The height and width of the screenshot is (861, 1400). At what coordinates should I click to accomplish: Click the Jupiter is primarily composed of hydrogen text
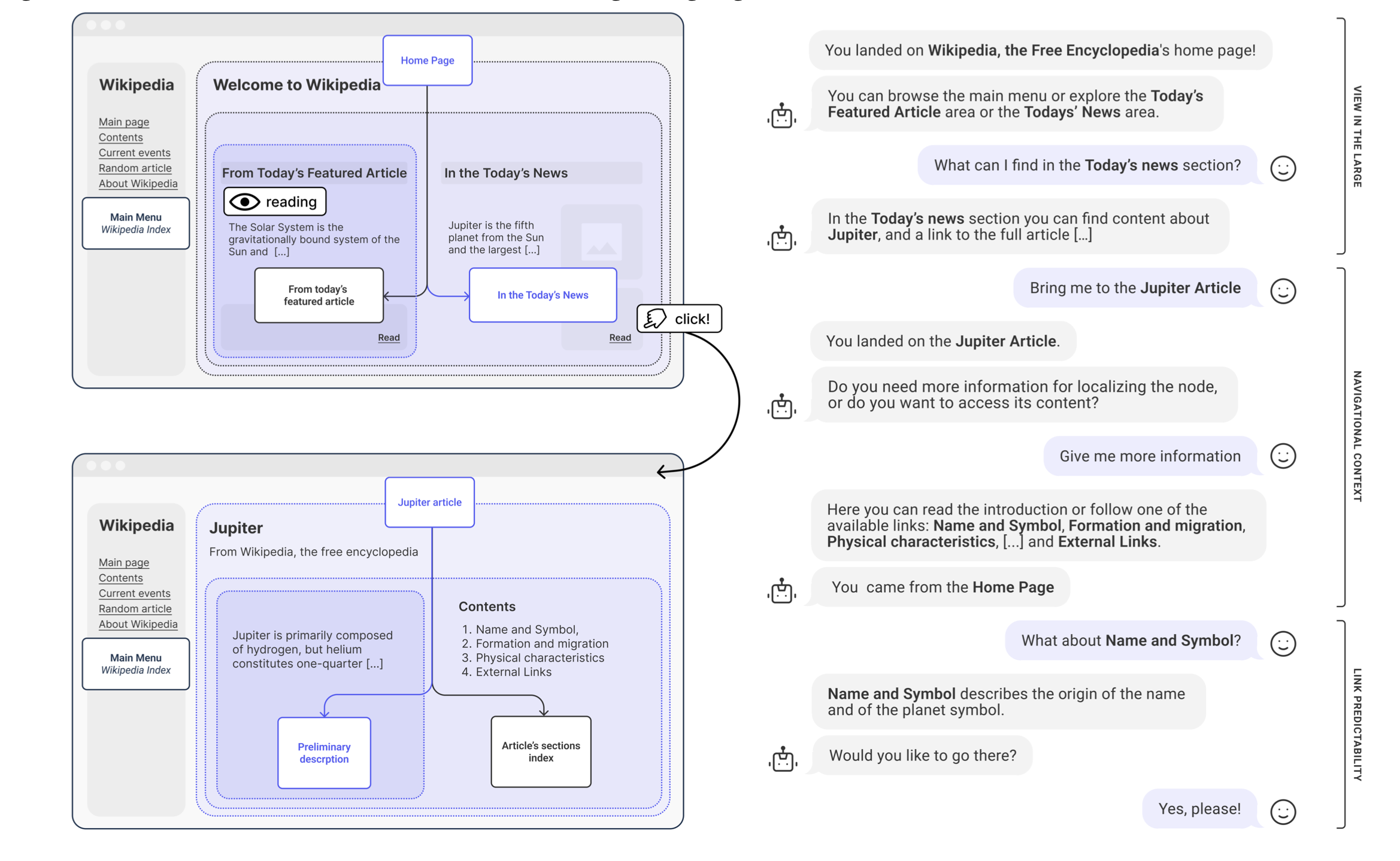point(313,650)
